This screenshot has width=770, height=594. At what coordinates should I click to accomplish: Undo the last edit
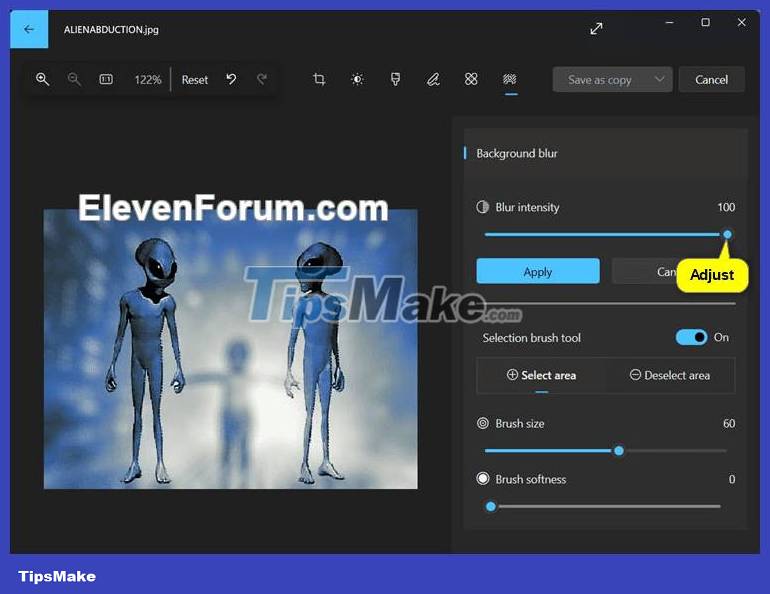pos(231,79)
